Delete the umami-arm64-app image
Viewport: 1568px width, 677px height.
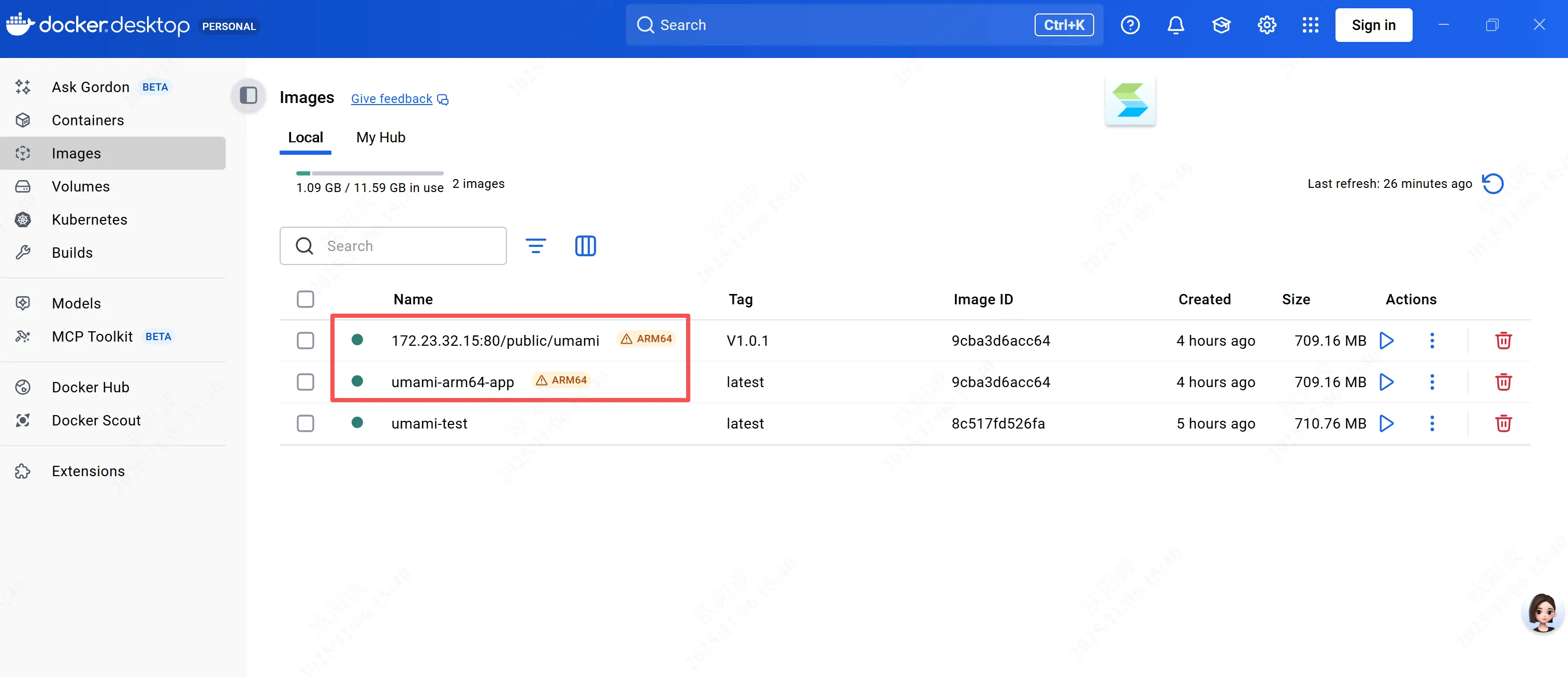[1503, 382]
